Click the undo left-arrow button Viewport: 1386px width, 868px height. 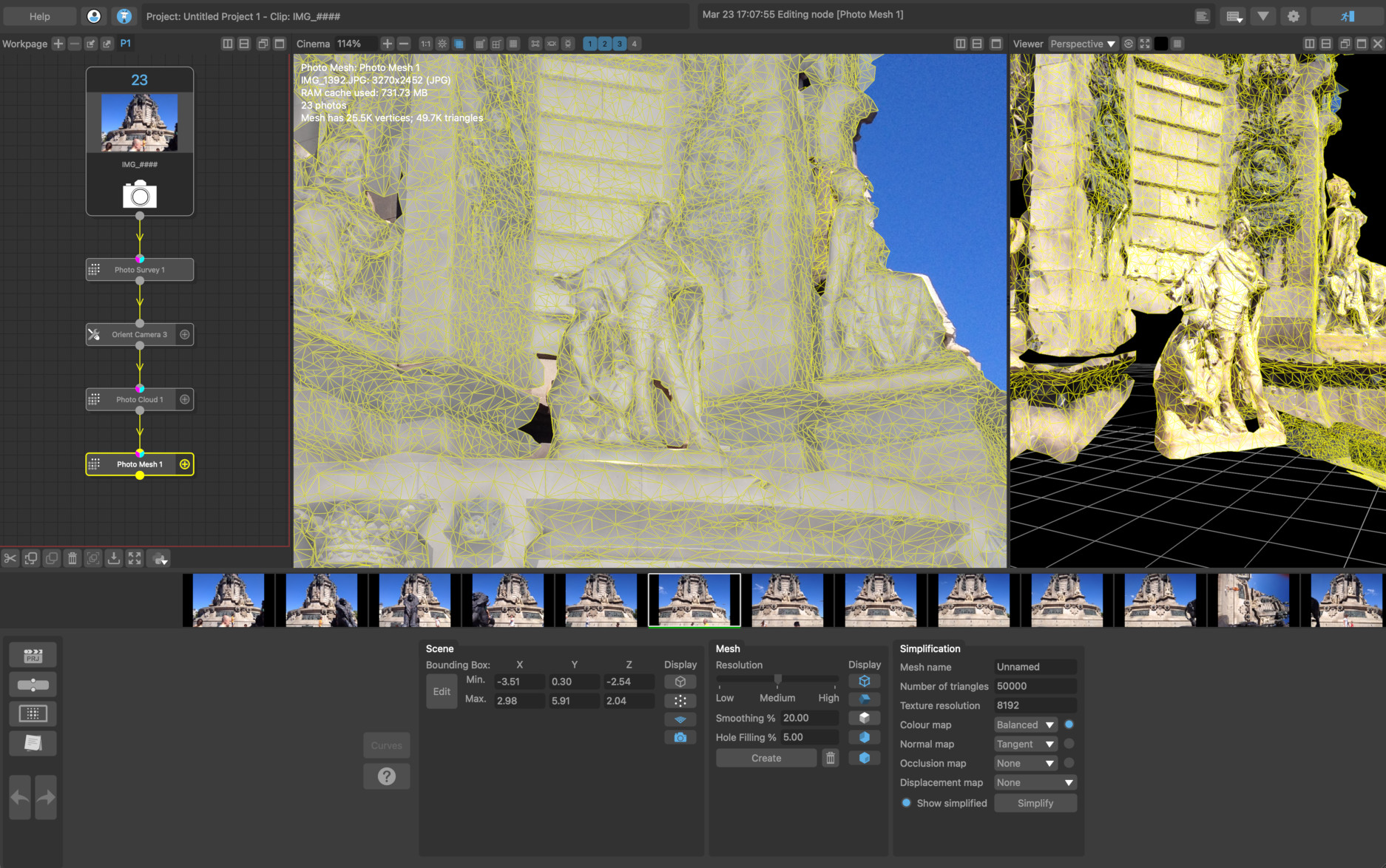[x=20, y=798]
